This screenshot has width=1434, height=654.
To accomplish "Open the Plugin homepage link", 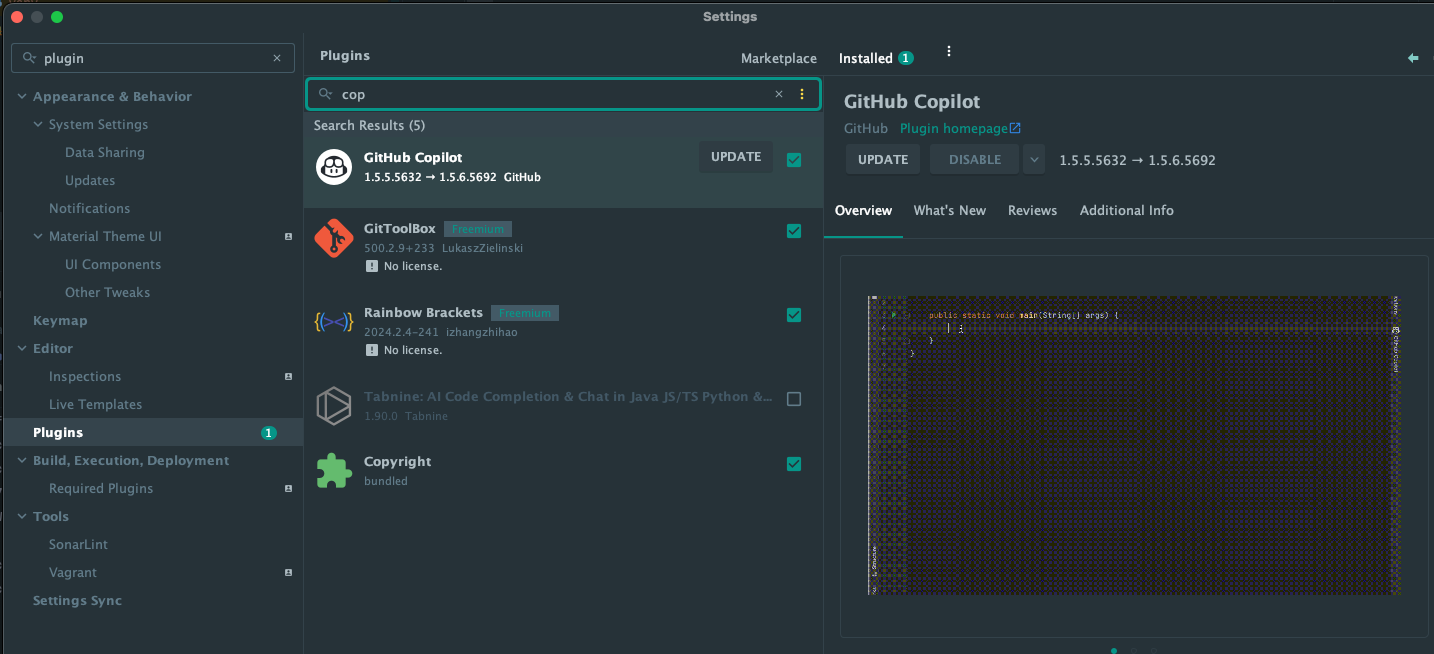I will pyautogui.click(x=954, y=128).
